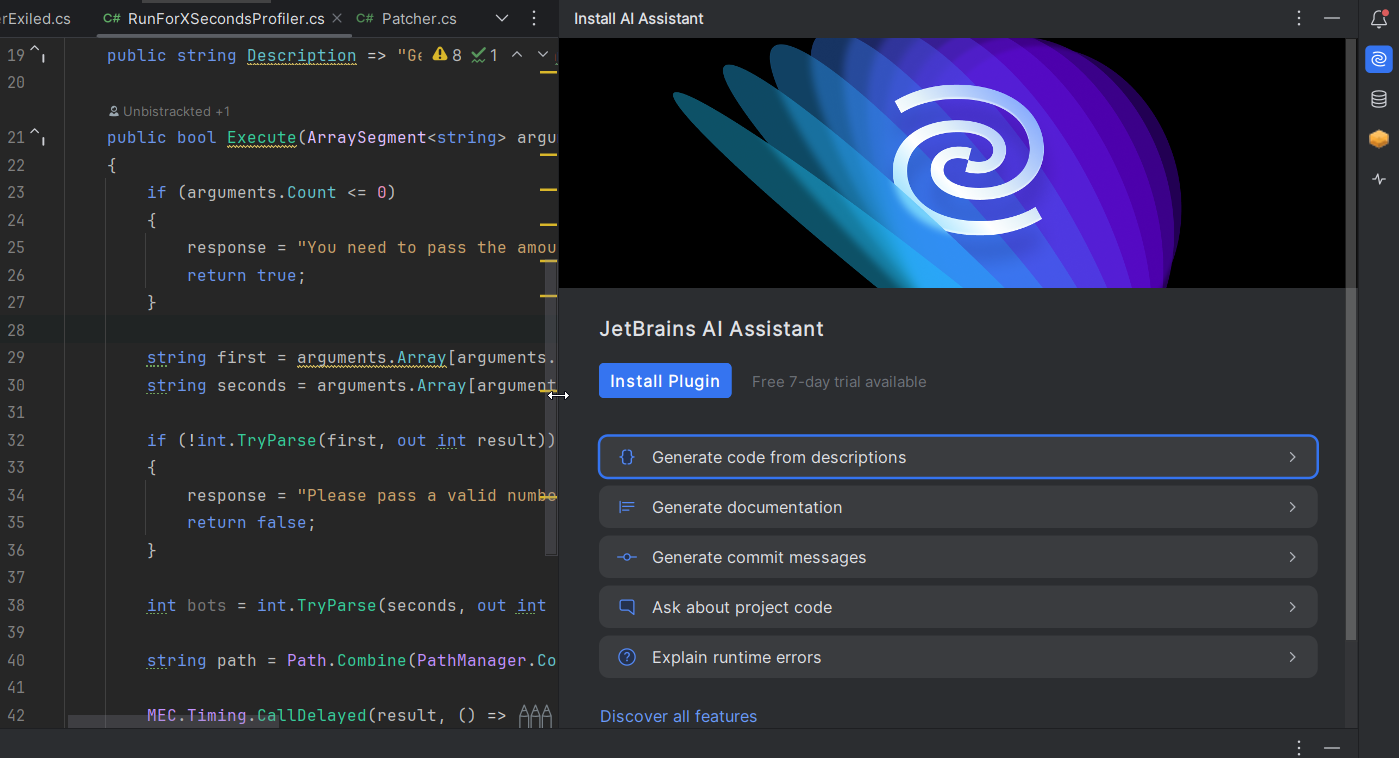Viewport: 1399px width, 758px height.
Task: Expand Generate commit messages chevron
Action: tap(1292, 557)
